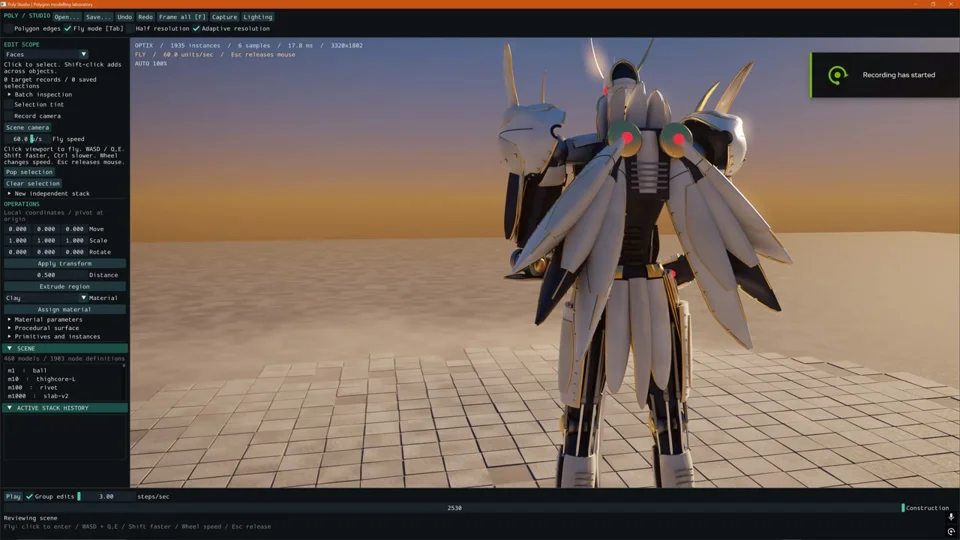Click the '3320x1802' resolution readout
This screenshot has width=960, height=540.
point(347,45)
